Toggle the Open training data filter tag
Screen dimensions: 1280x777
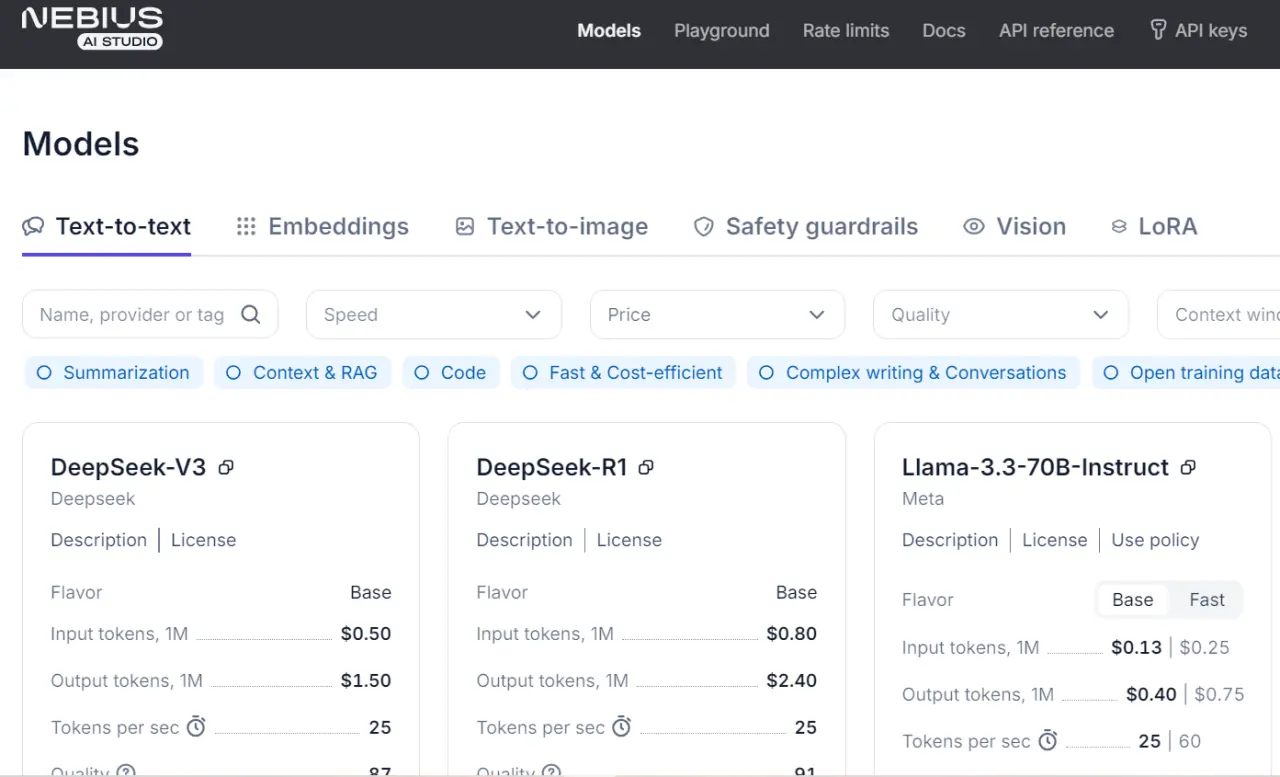click(x=1186, y=373)
